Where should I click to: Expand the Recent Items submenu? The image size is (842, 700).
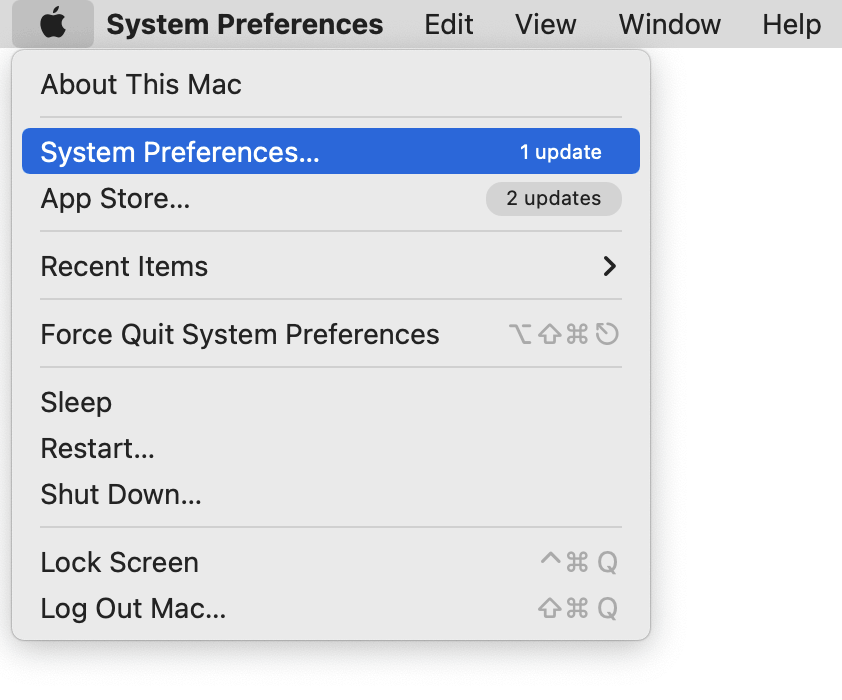tap(124, 266)
